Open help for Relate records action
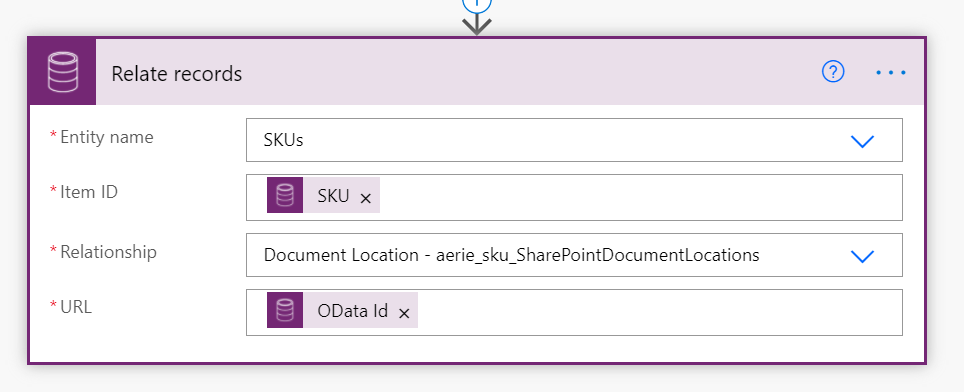964x392 pixels. [x=833, y=73]
